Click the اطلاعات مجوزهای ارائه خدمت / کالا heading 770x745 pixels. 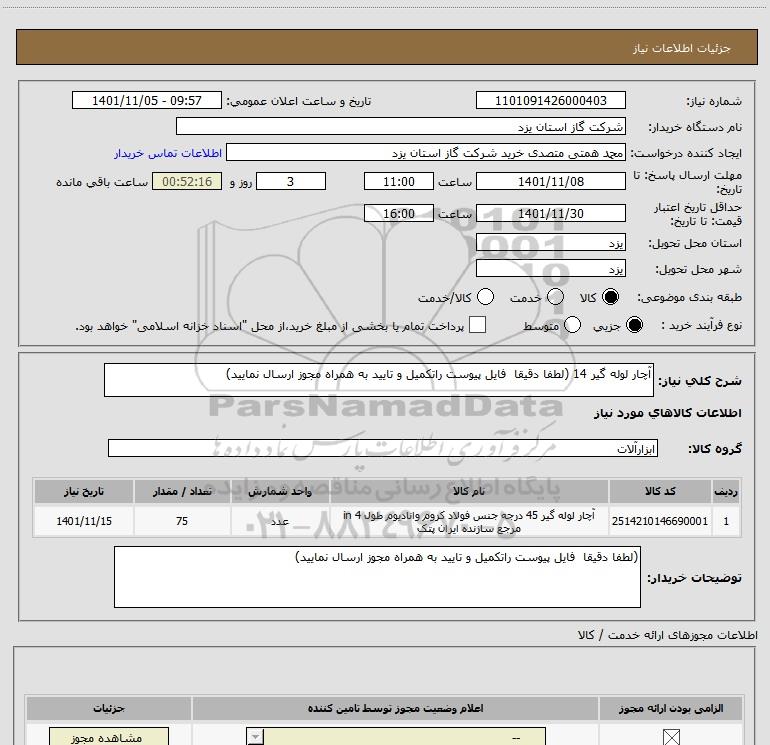coord(667,635)
